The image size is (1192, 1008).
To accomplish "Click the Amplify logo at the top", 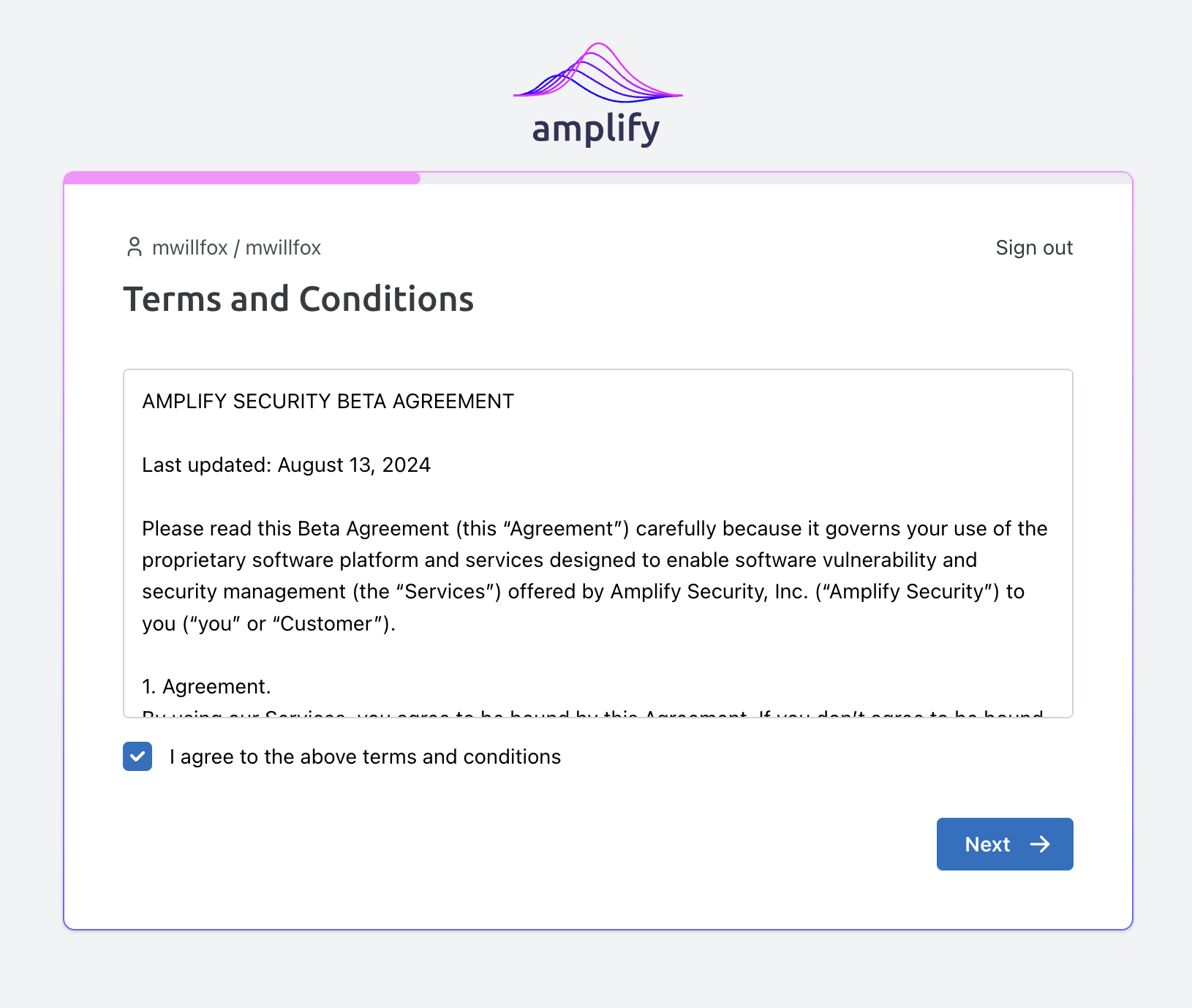I will point(596,88).
